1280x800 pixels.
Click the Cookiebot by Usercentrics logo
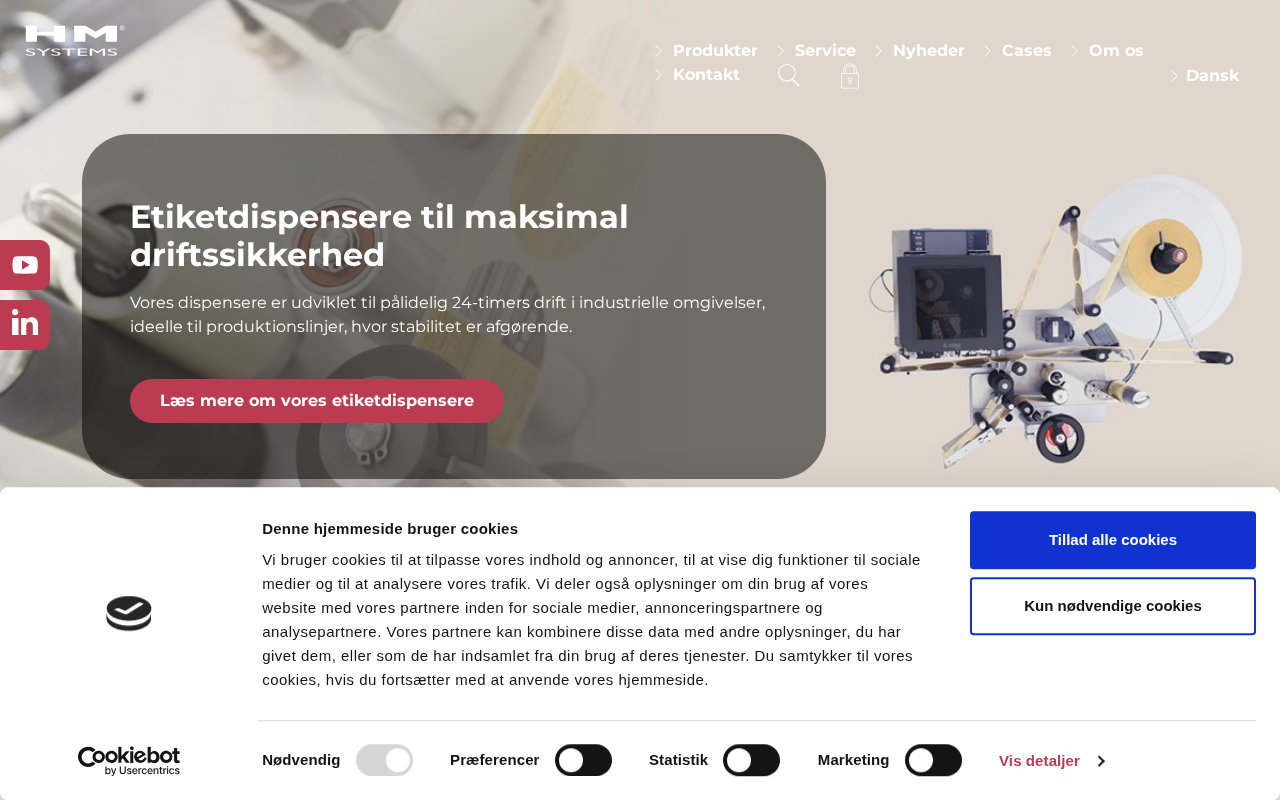pyautogui.click(x=129, y=761)
